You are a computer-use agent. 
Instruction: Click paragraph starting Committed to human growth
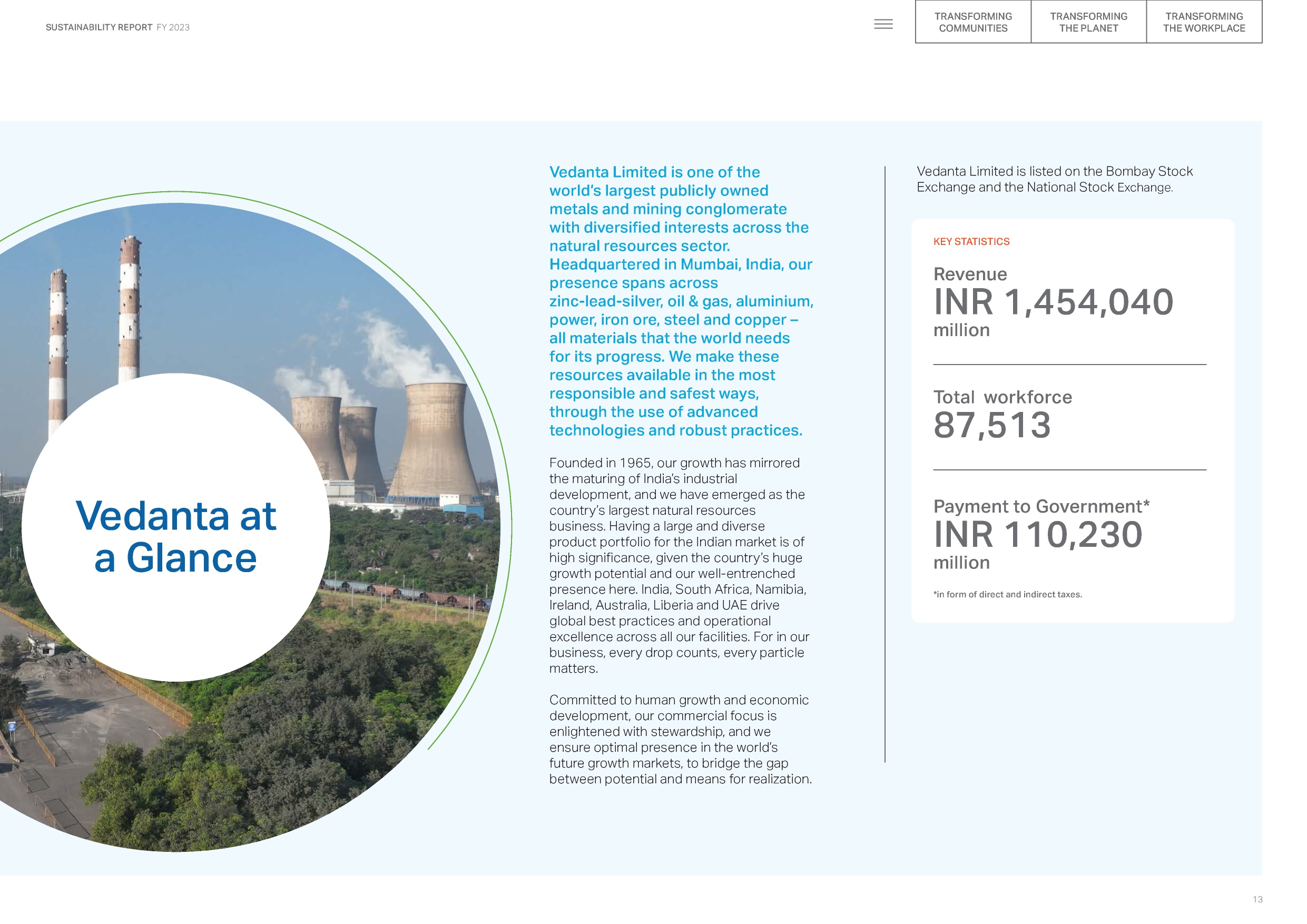(680, 739)
